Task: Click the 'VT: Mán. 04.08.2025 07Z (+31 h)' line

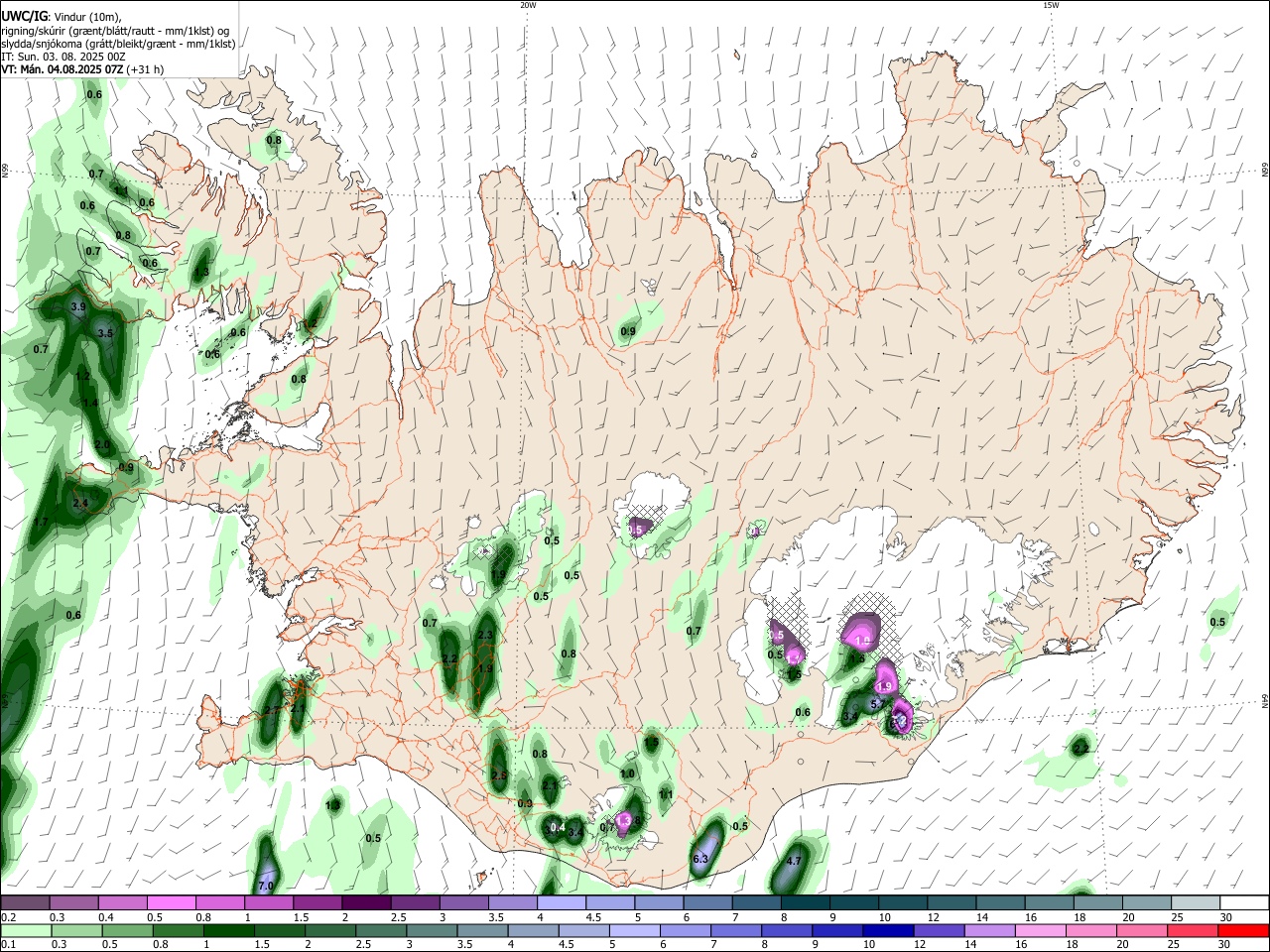Action: click(82, 69)
